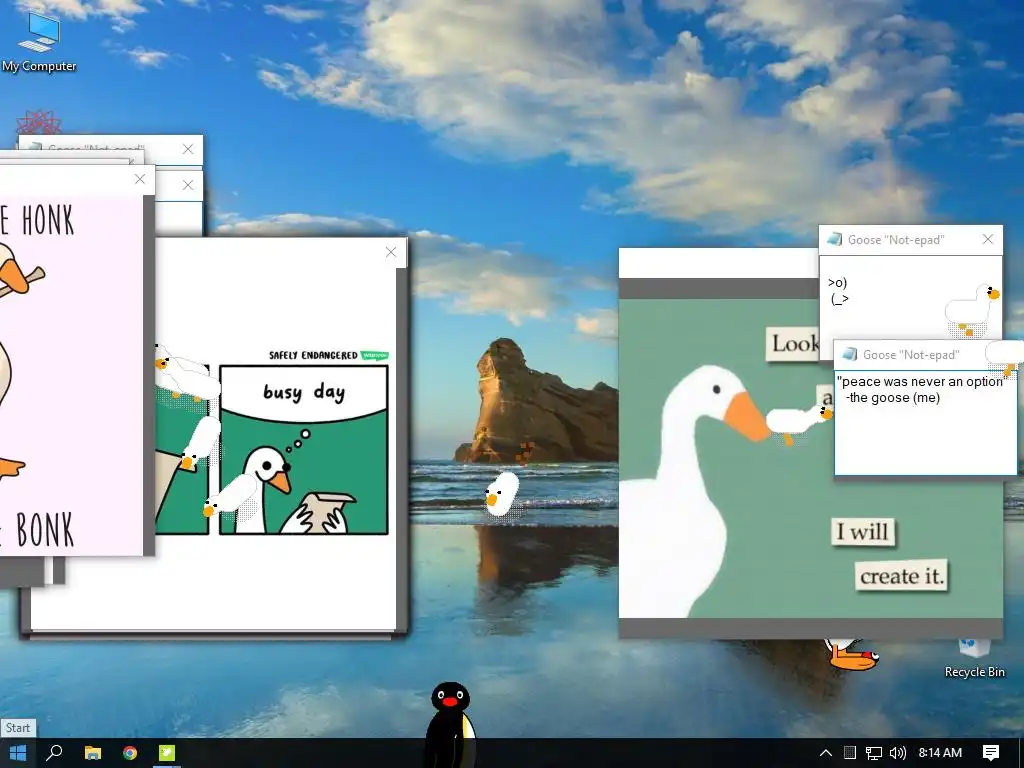
Task: Show hidden system tray icons chevron
Action: pyautogui.click(x=825, y=753)
